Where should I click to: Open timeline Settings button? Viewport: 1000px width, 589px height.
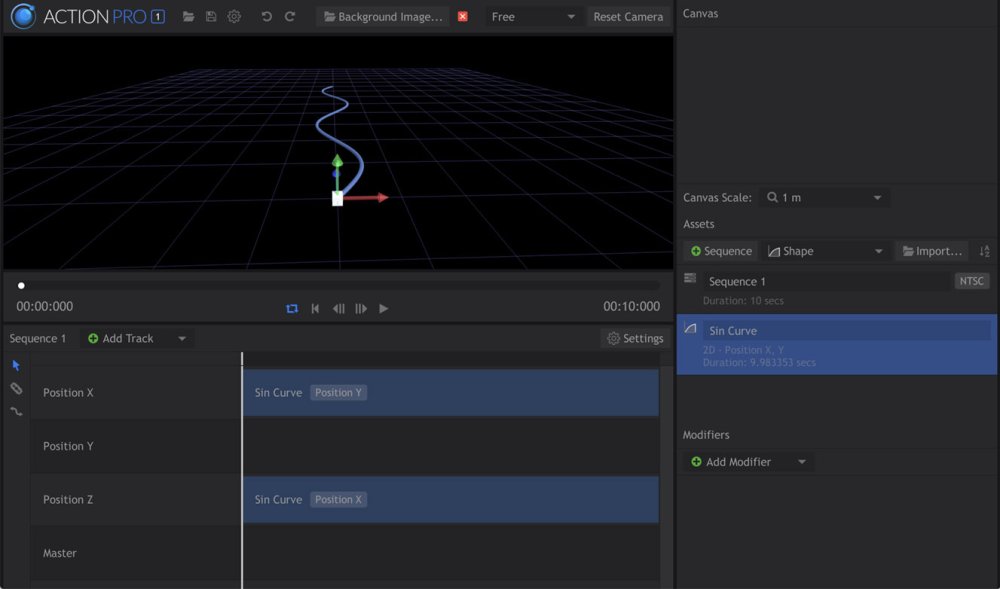pos(635,338)
